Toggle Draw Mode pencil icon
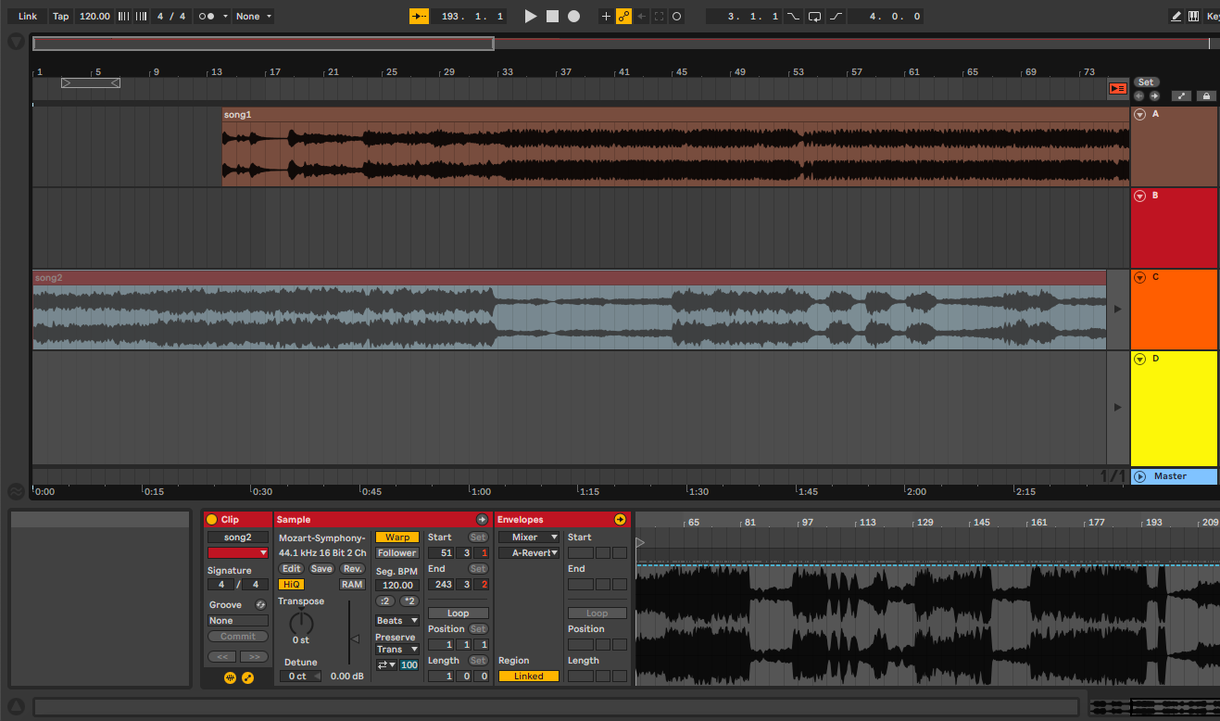Screen dimensions: 1220x721 coord(1176,16)
